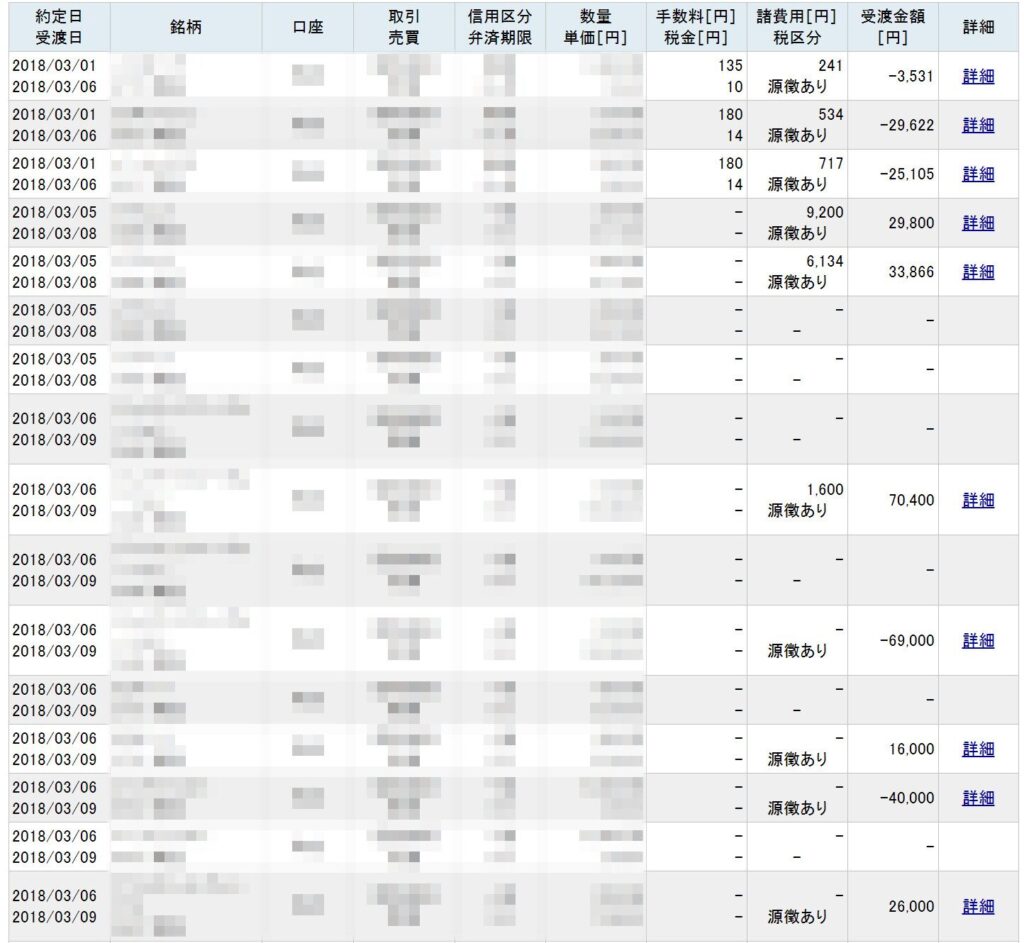Click 詳細 link for the -25,105 transaction
The image size is (1024, 943).
coord(978,174)
